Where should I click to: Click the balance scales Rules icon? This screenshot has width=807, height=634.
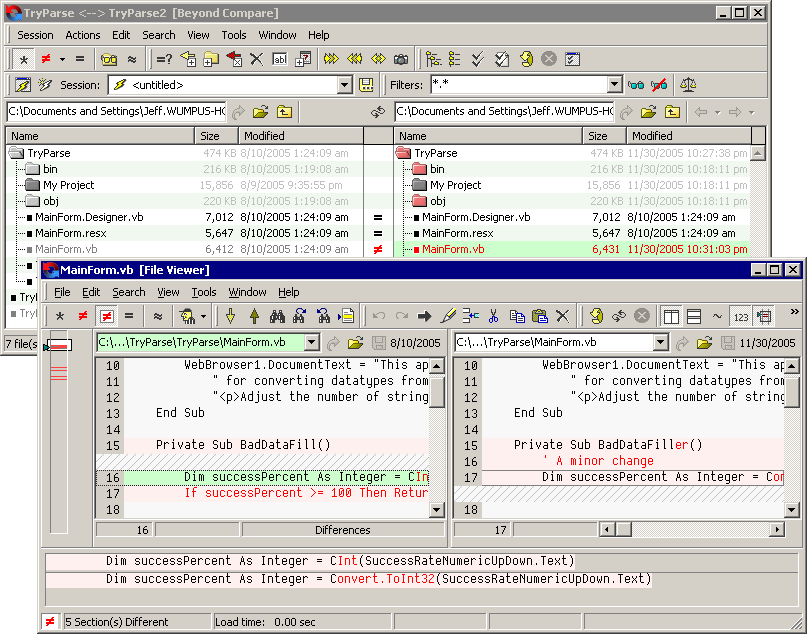[688, 85]
